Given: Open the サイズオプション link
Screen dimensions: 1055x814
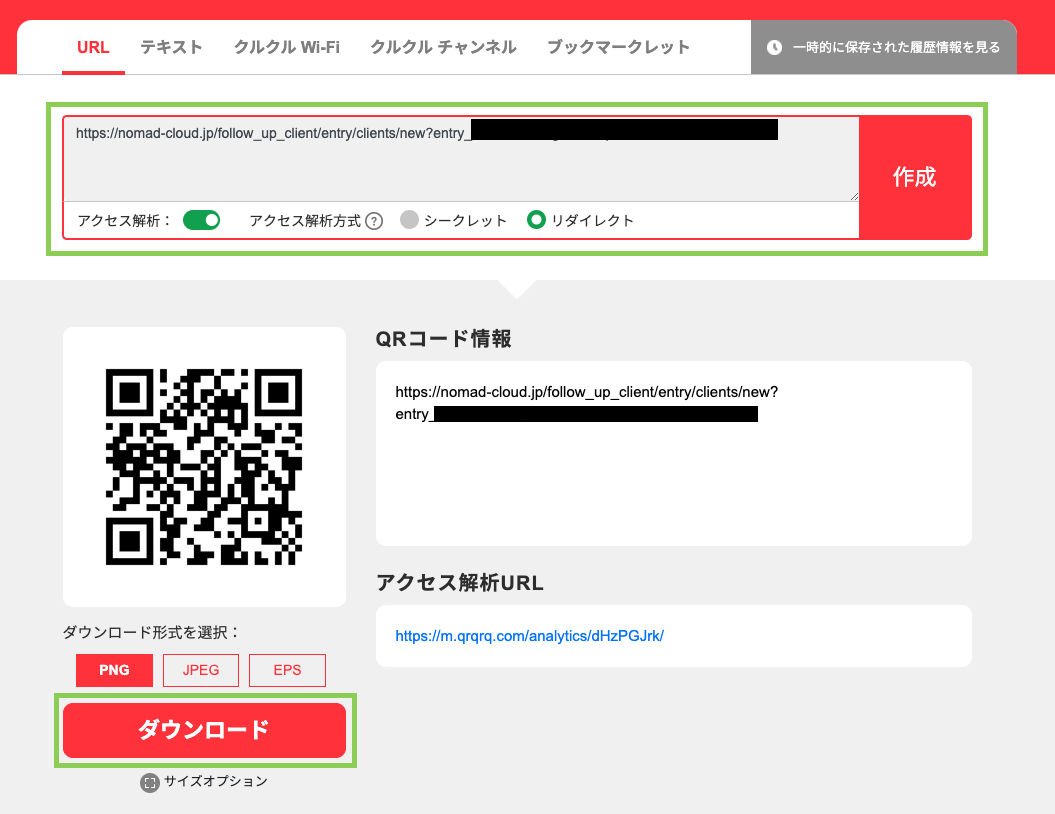Looking at the screenshot, I should (215, 782).
